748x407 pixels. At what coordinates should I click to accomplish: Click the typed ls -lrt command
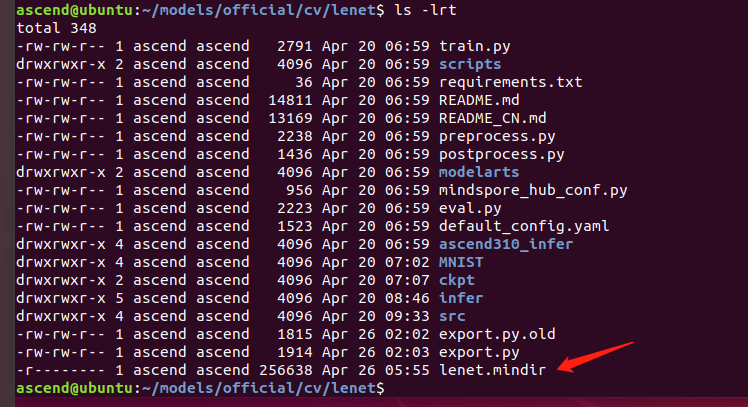pos(425,10)
